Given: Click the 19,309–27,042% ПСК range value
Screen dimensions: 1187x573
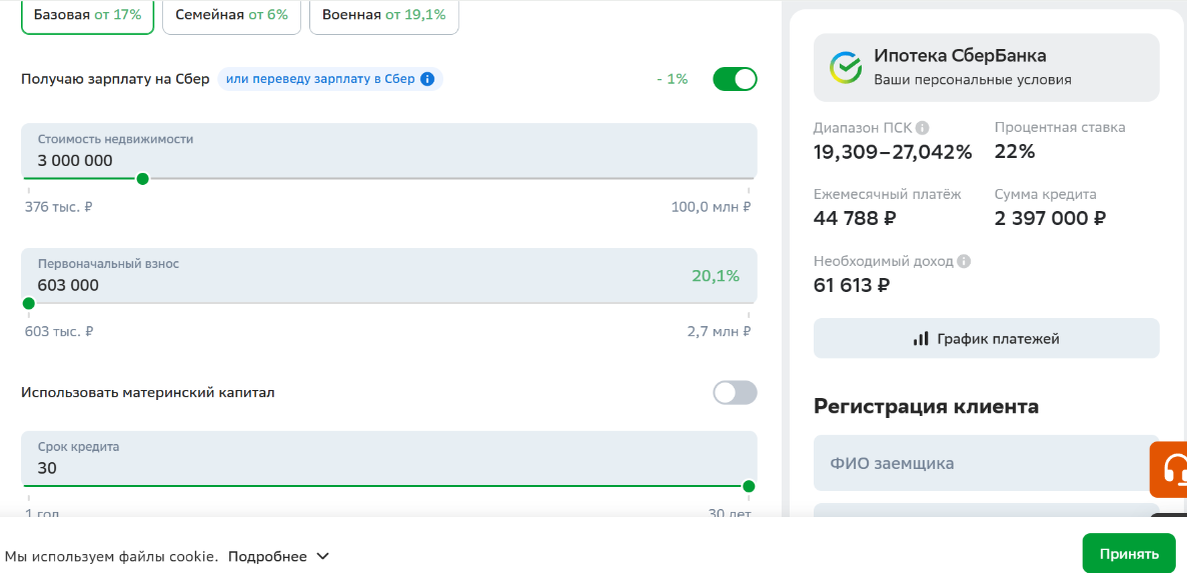Looking at the screenshot, I should (893, 151).
